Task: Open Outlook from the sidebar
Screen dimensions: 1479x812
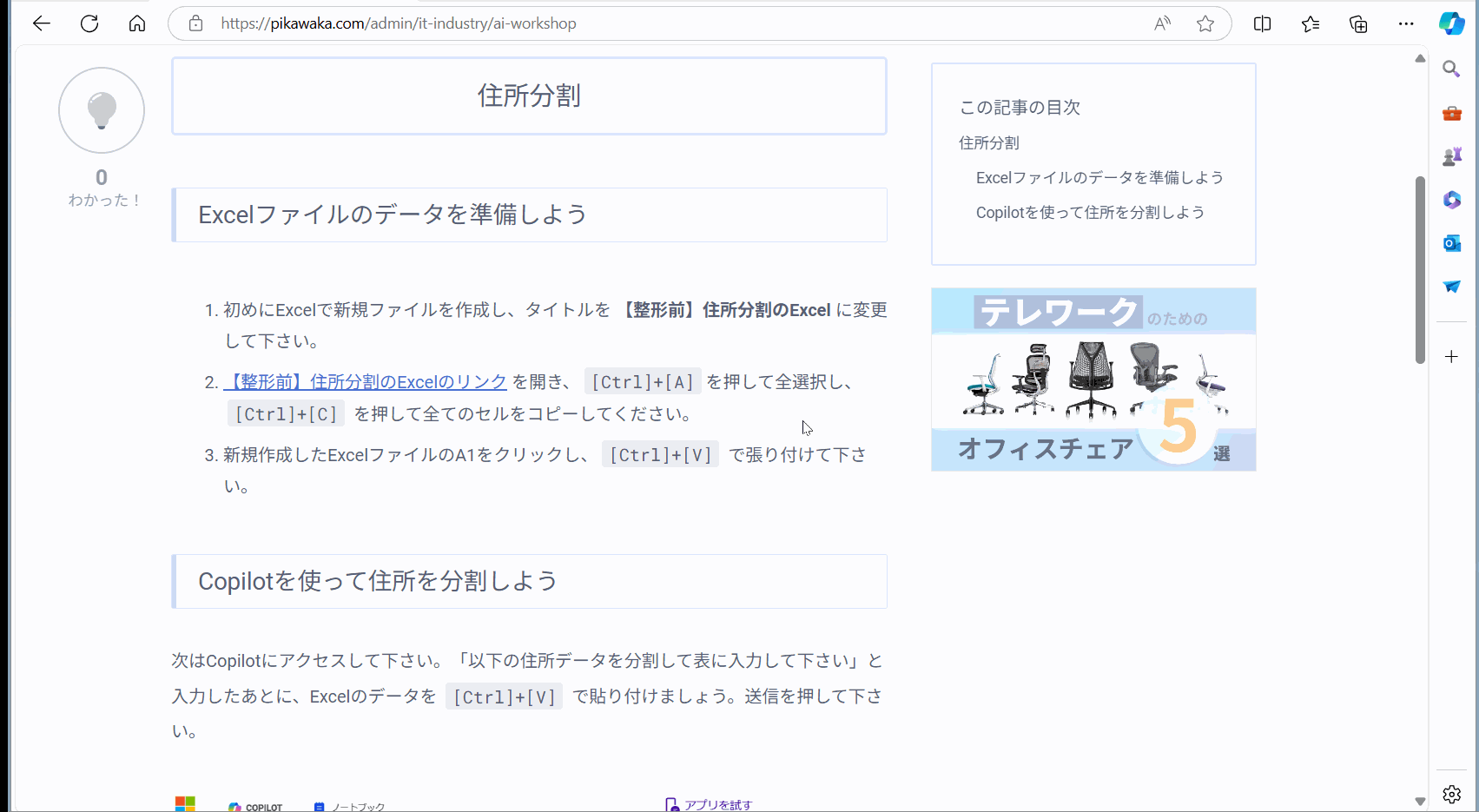Action: [1451, 243]
